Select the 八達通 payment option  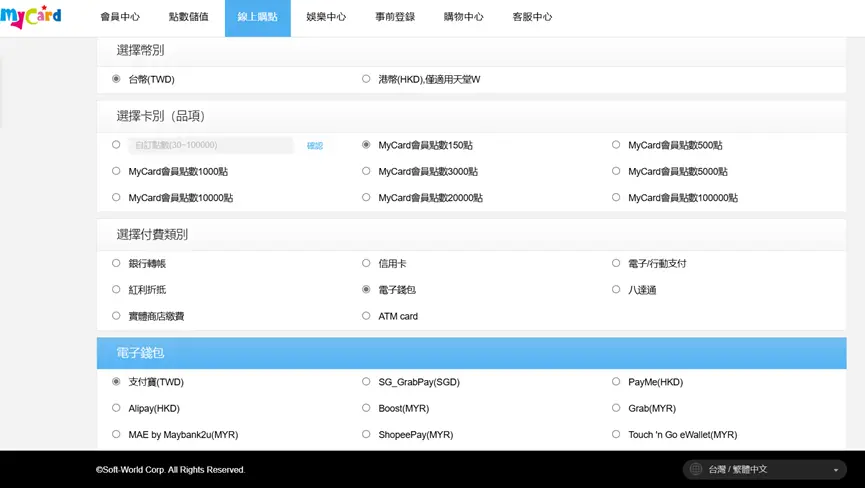click(x=616, y=290)
